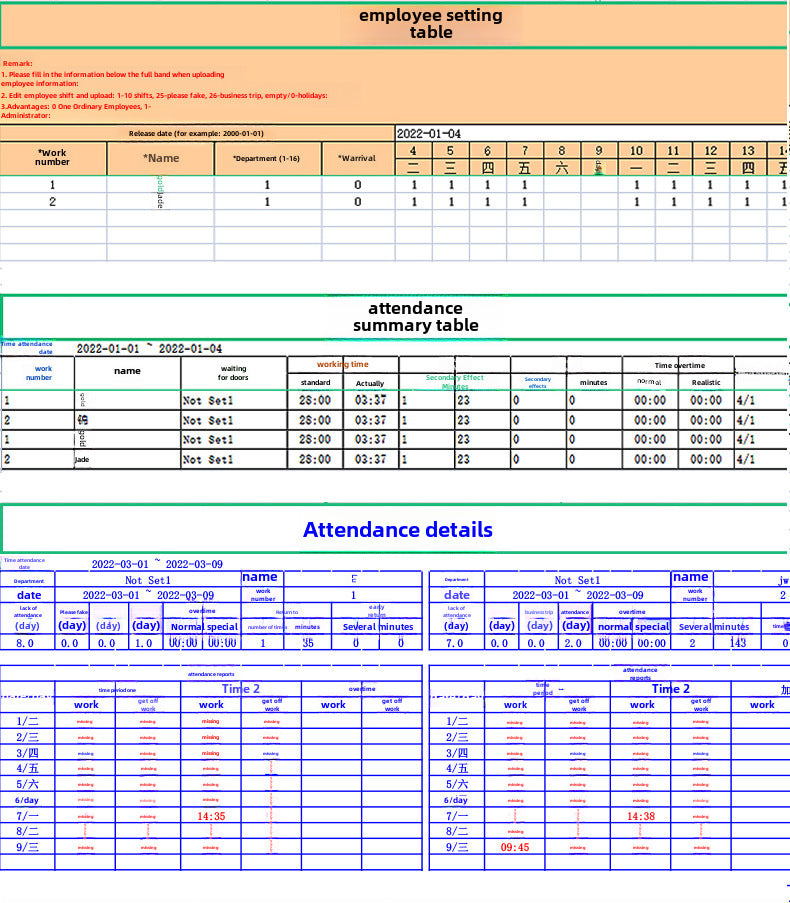Click the minutes value 143 in right details
The height and width of the screenshot is (903, 790).
coord(738,643)
